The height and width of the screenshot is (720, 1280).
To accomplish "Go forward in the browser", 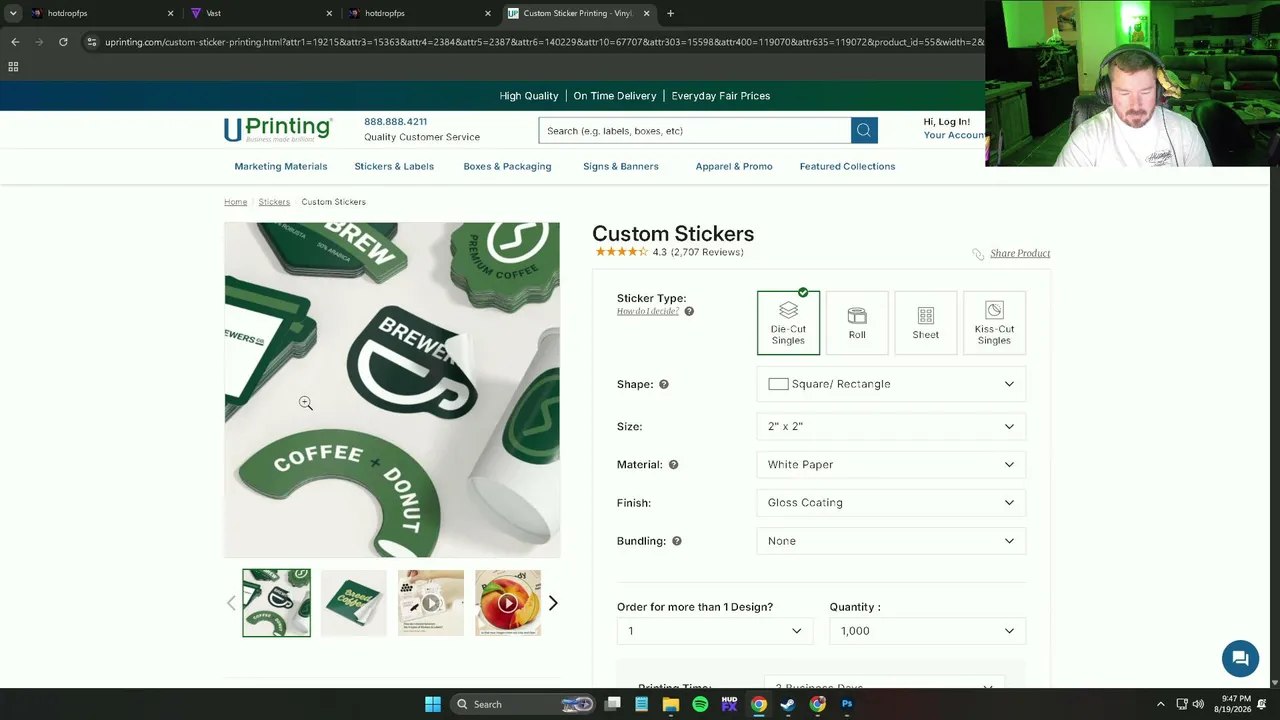I will [x=39, y=42].
